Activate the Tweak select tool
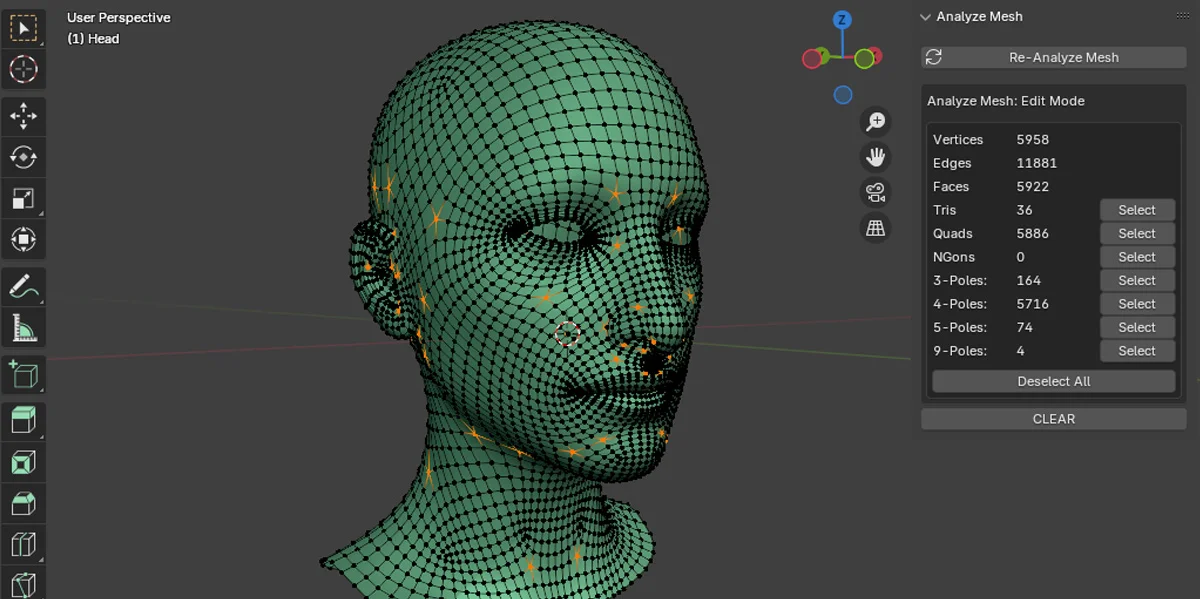The height and width of the screenshot is (599, 1200). [24, 28]
